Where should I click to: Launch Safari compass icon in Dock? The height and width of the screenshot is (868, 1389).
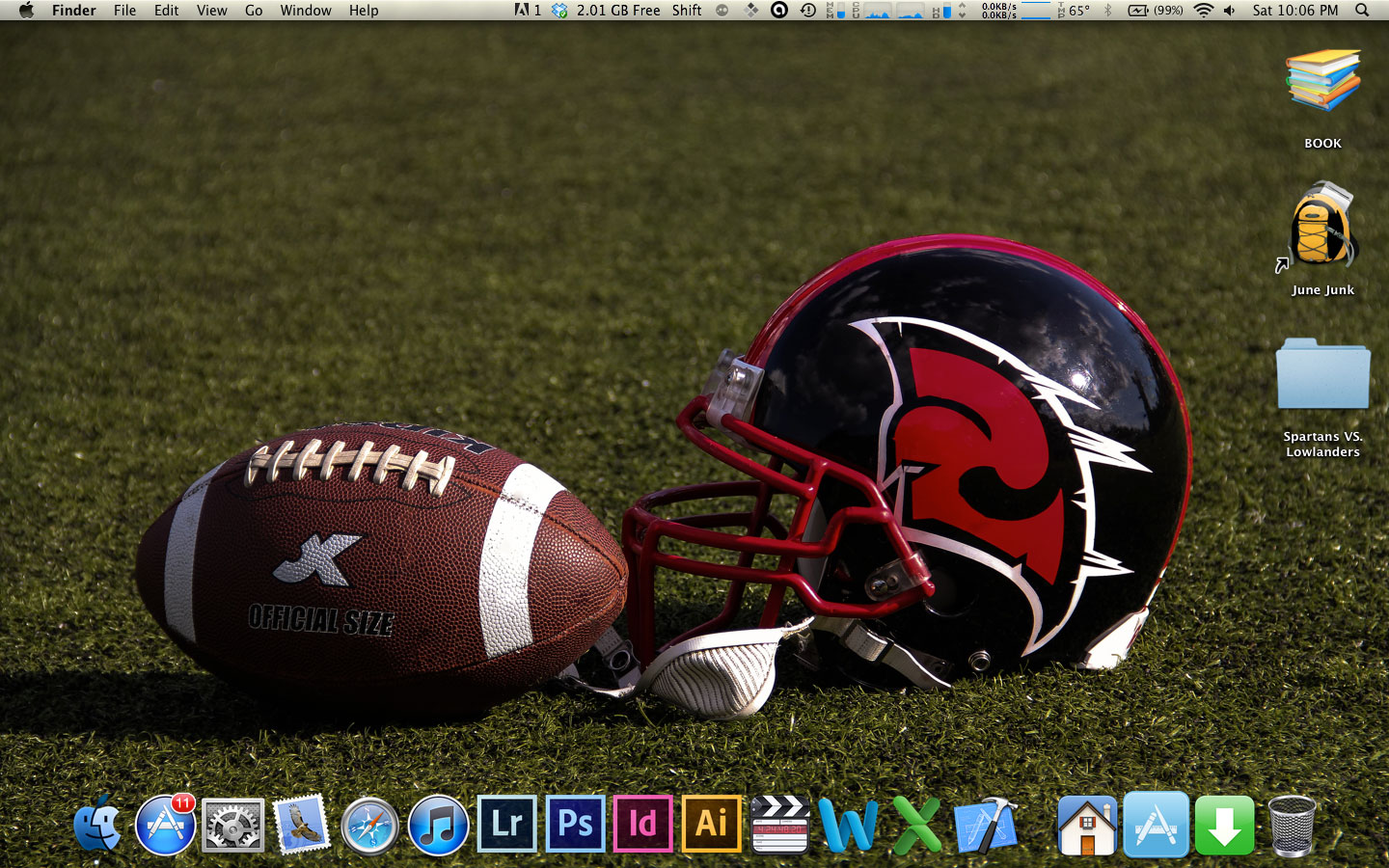[369, 826]
